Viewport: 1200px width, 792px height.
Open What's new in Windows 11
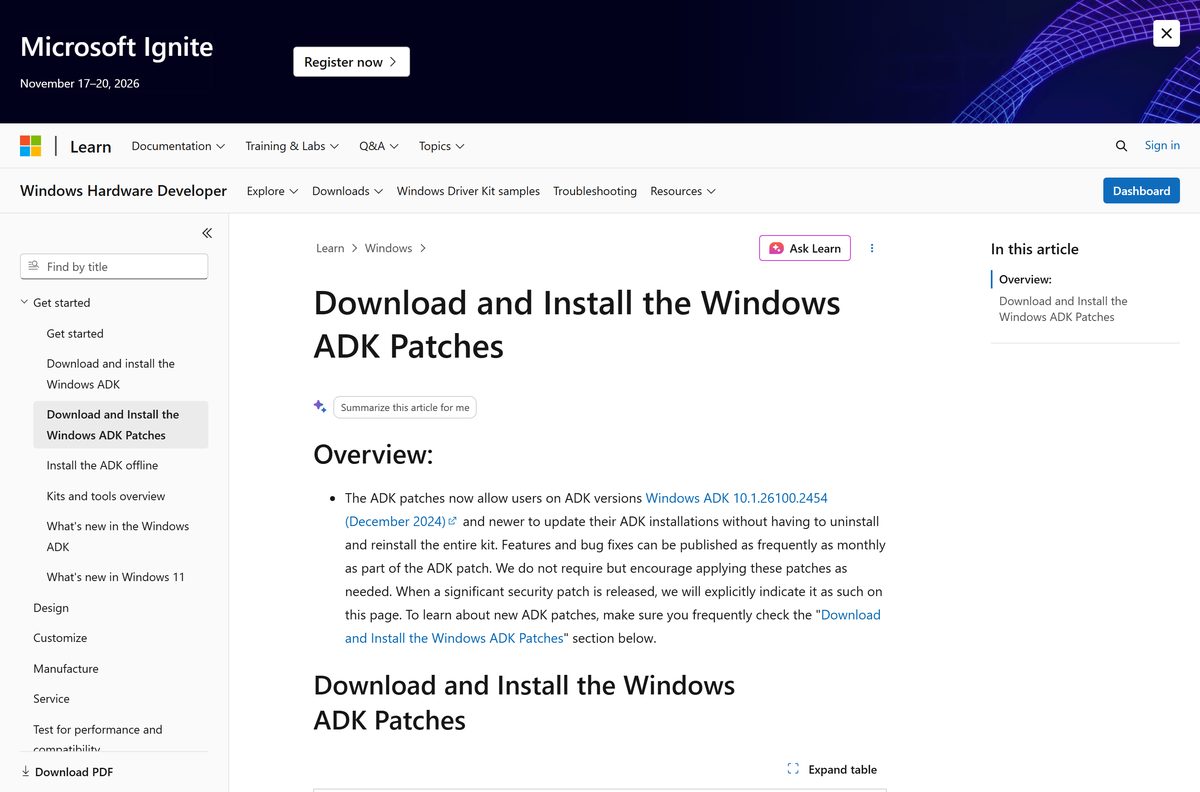[115, 577]
